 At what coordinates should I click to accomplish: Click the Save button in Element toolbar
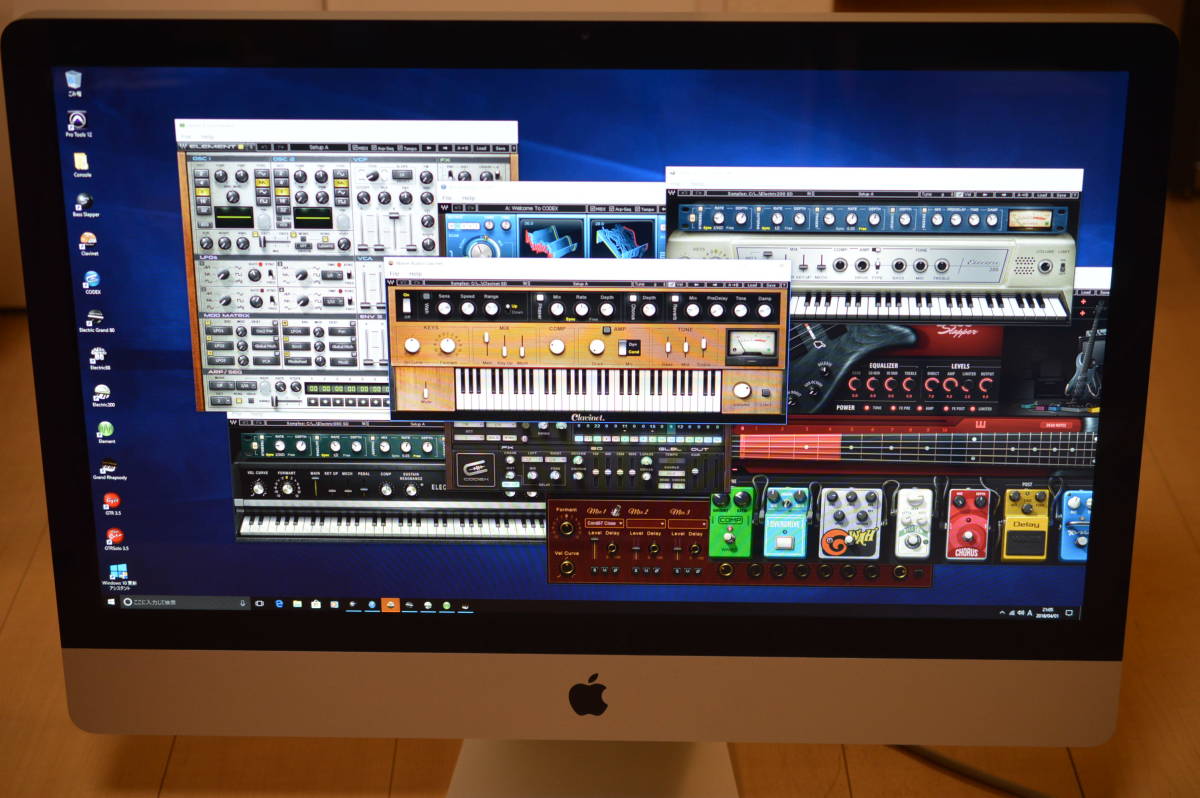point(503,147)
